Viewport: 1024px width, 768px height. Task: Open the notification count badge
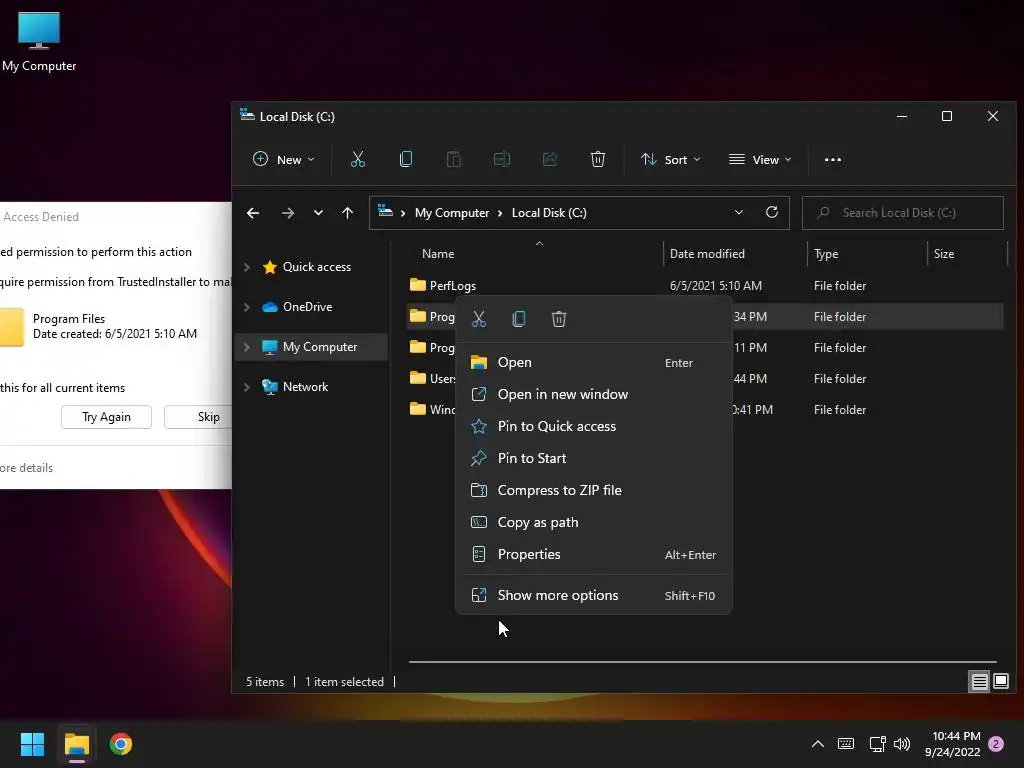click(996, 744)
